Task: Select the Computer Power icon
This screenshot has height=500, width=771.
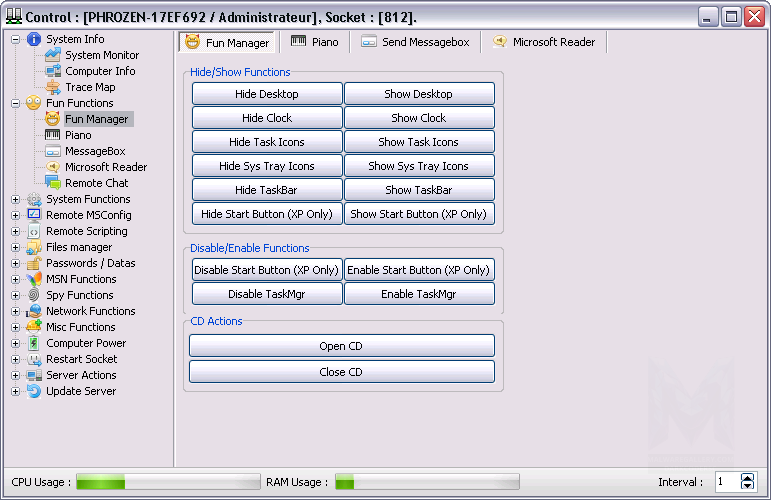Action: tap(34, 343)
